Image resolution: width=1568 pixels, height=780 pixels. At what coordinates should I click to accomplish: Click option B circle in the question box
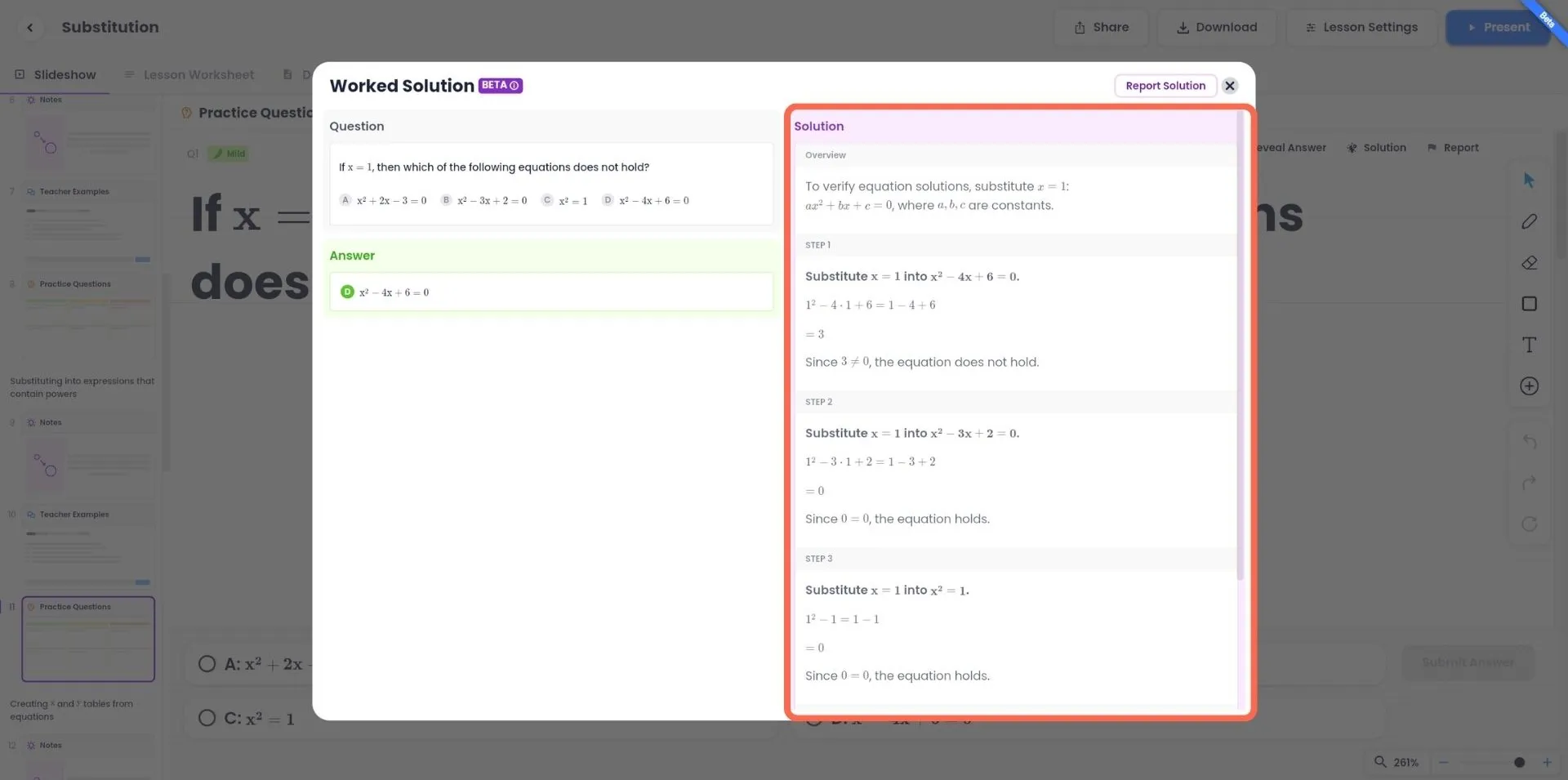coord(446,200)
